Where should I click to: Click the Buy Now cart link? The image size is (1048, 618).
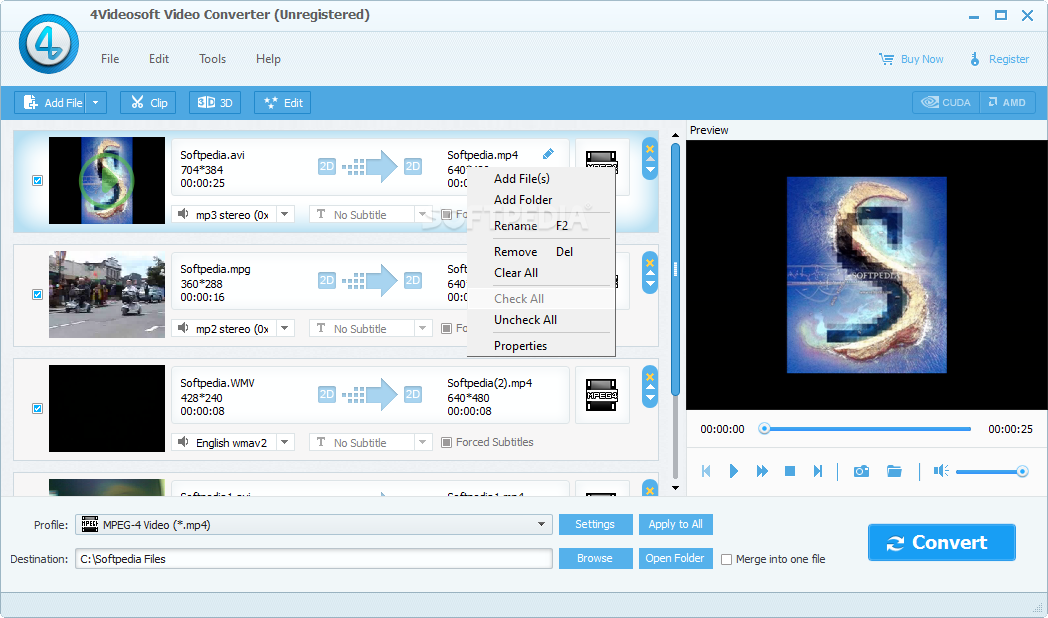[911, 59]
